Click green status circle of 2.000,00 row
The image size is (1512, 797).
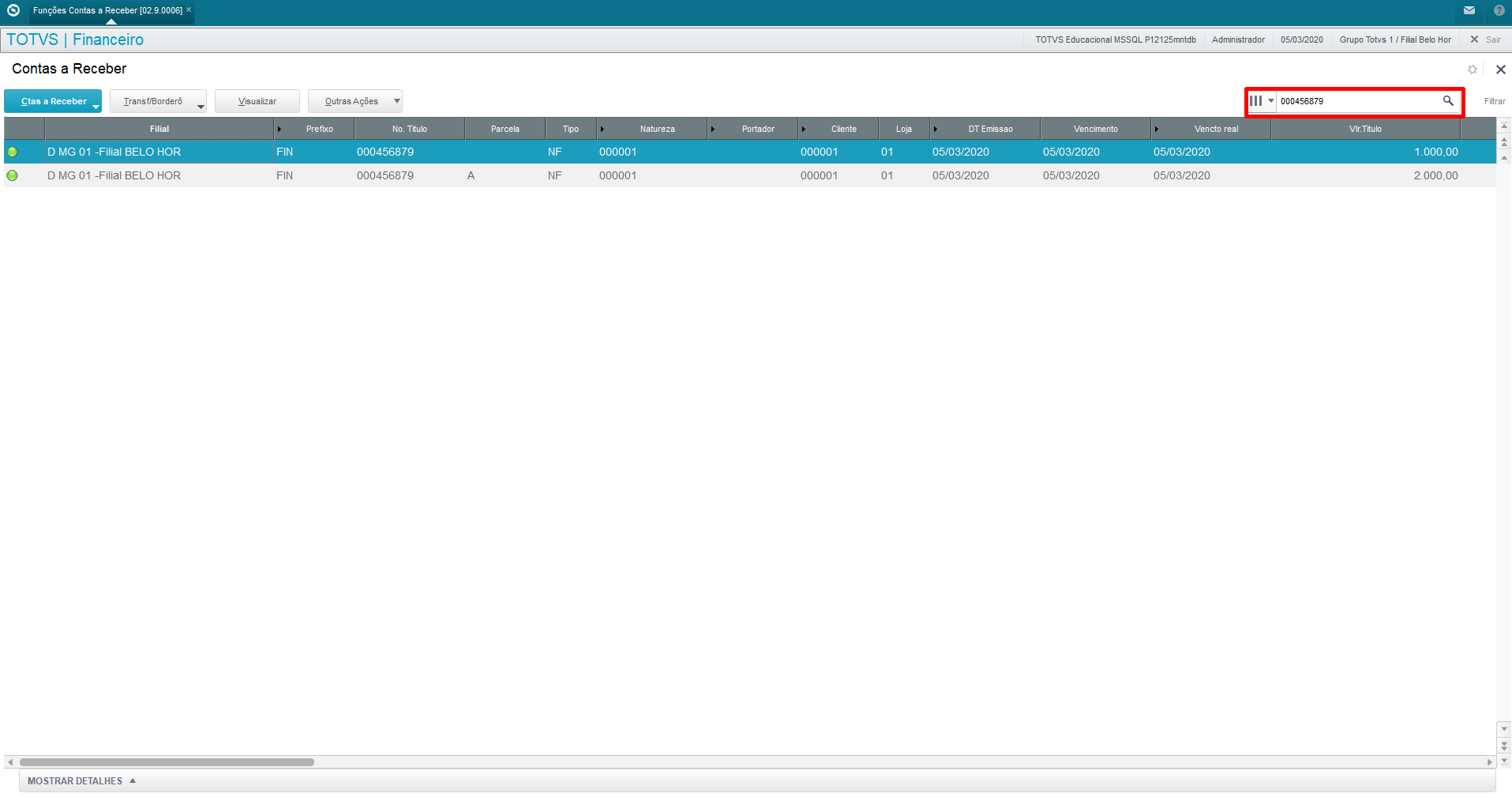coord(13,175)
